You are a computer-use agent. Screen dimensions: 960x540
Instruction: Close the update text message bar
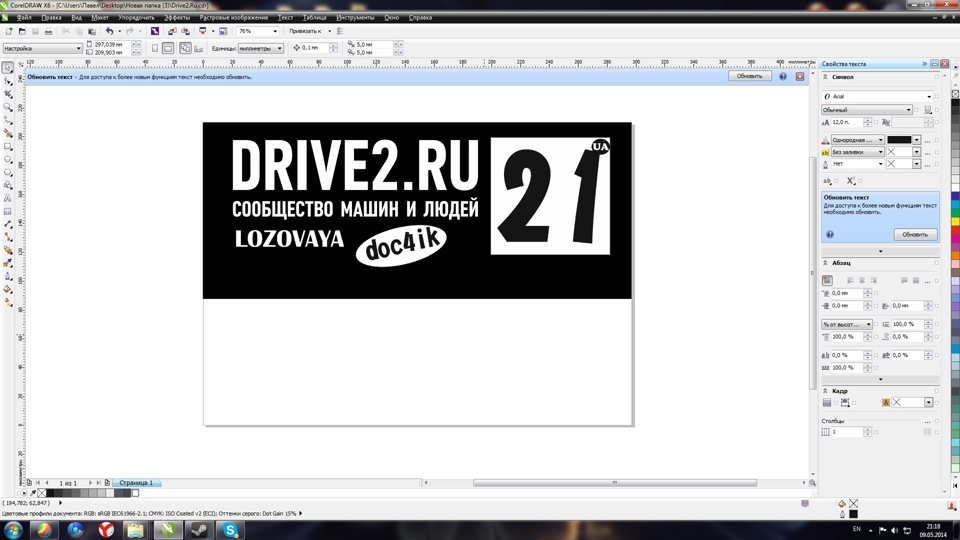pos(800,77)
